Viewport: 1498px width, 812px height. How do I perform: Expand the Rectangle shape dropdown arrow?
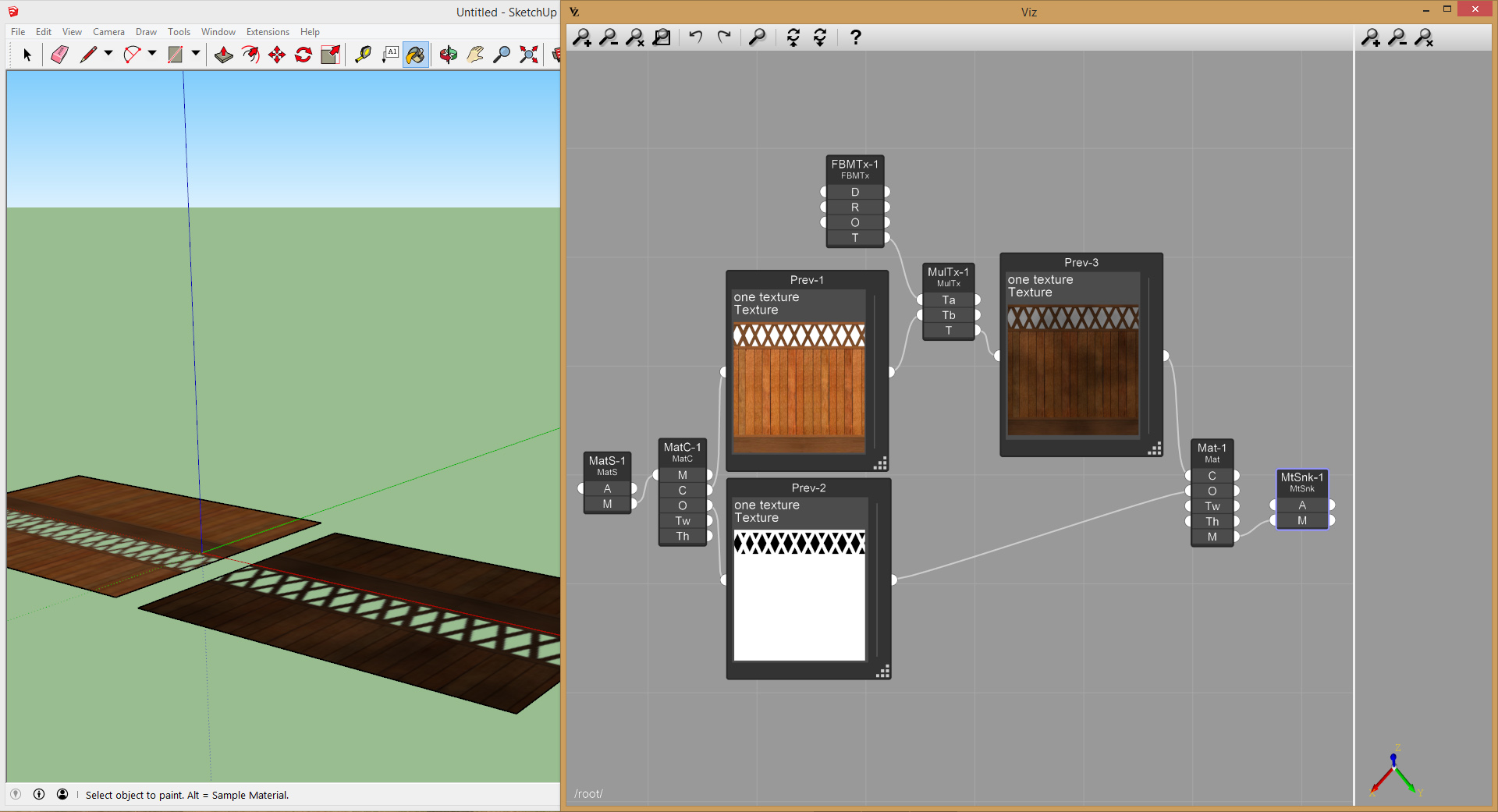[196, 54]
